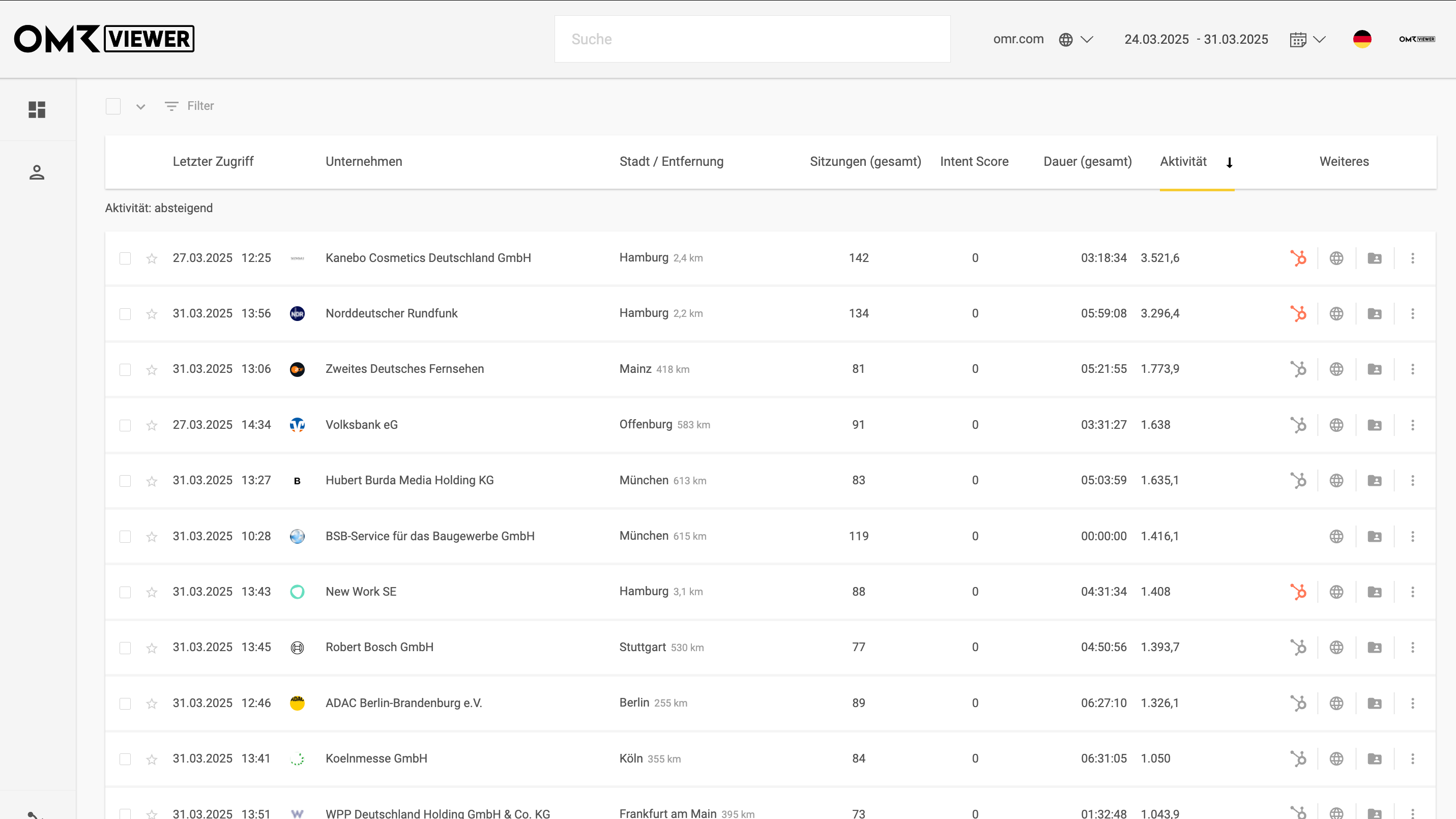Click globe icon in Norddeutscher Rundfunk row
The image size is (1456, 819).
tap(1336, 314)
